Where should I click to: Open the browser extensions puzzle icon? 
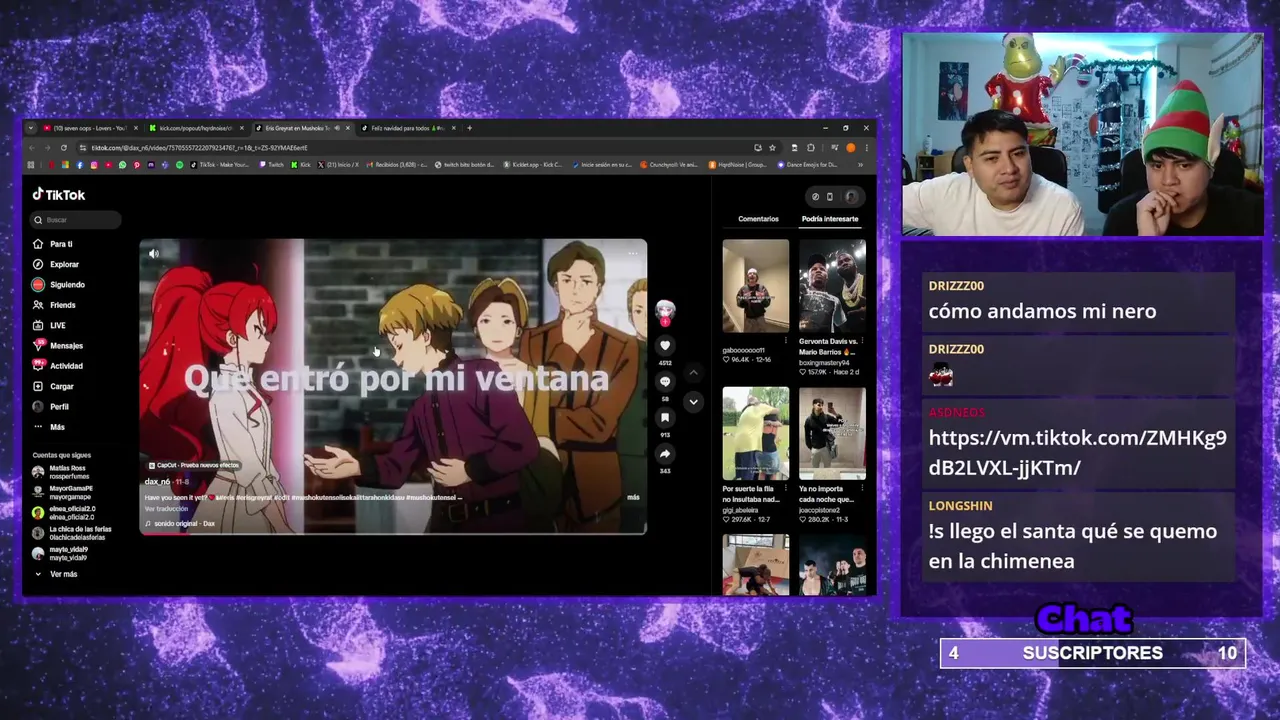pyautogui.click(x=810, y=148)
